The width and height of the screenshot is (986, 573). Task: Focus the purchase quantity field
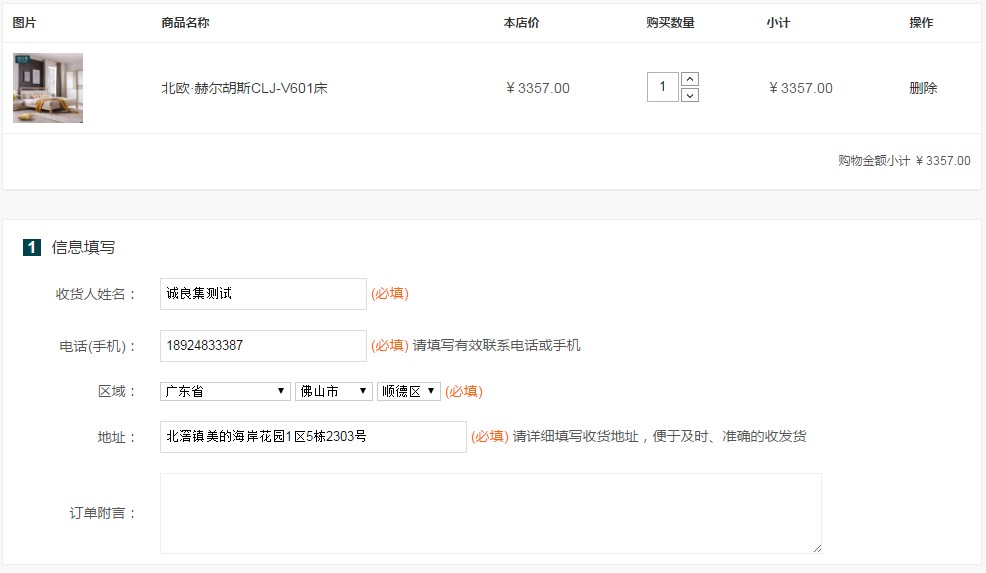[x=663, y=87]
